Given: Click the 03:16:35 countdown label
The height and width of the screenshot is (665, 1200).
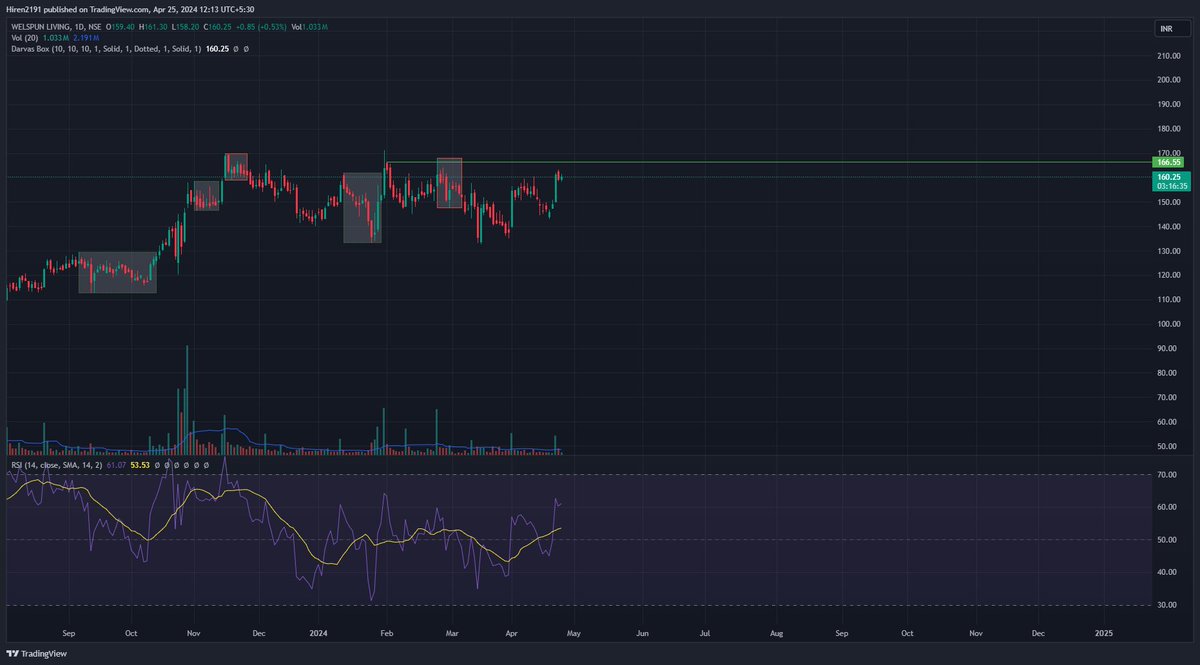Looking at the screenshot, I should (x=1170, y=185).
